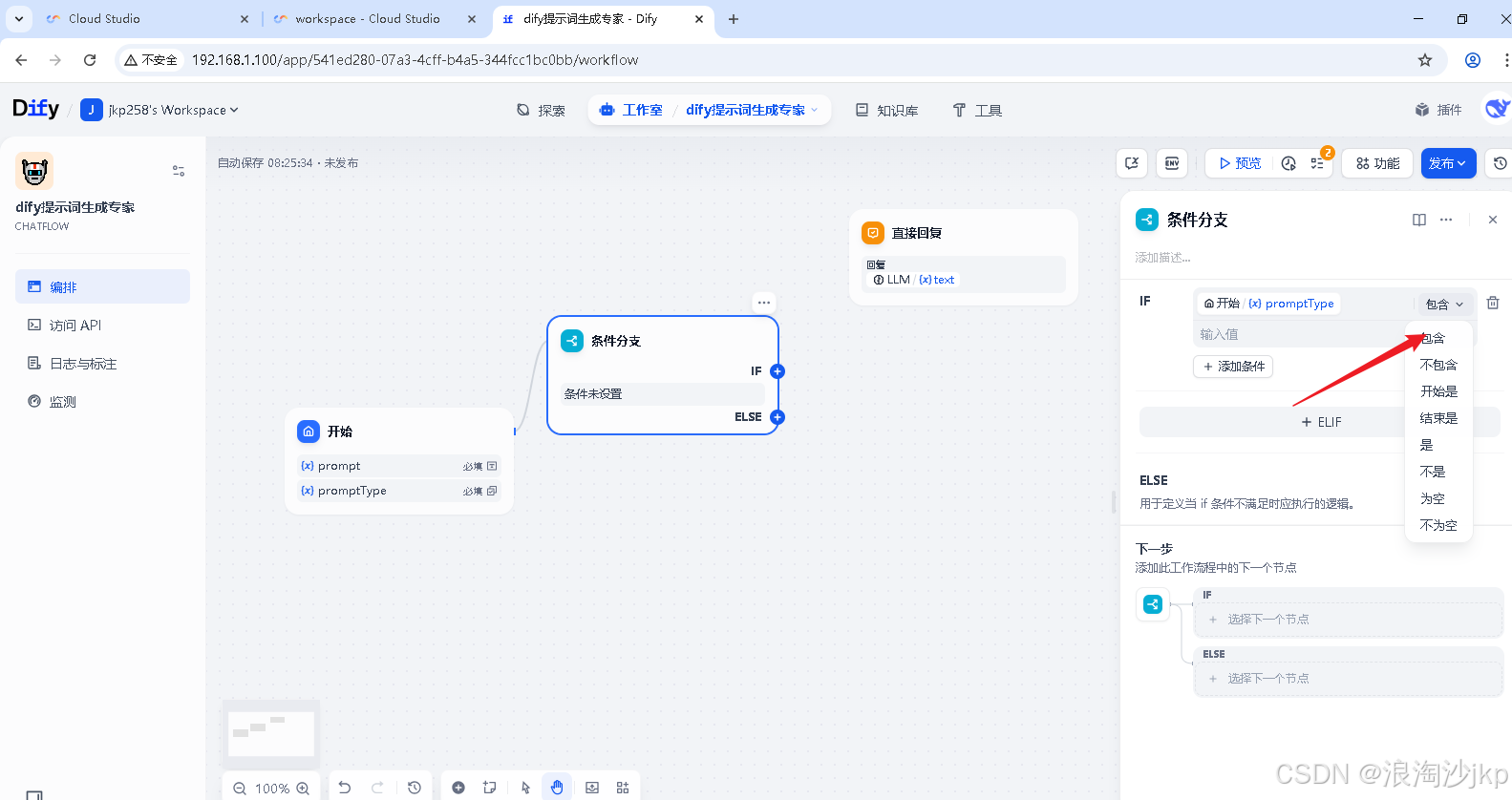The height and width of the screenshot is (800, 1512).
Task: Select the 不为空 operator
Action: coord(1438,525)
